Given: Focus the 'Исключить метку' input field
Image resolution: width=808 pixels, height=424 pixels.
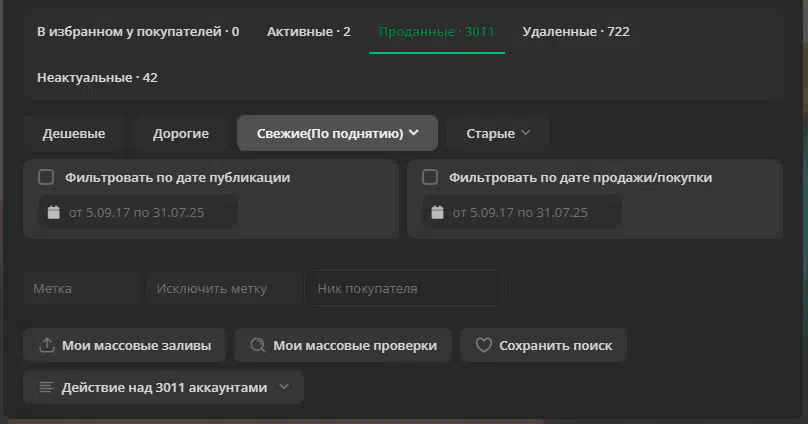Looking at the screenshot, I should (x=224, y=289).
